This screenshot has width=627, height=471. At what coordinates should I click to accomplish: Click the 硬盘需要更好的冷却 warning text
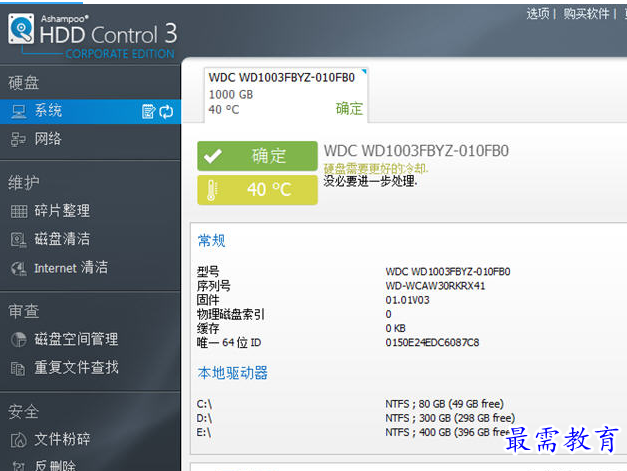(x=376, y=169)
